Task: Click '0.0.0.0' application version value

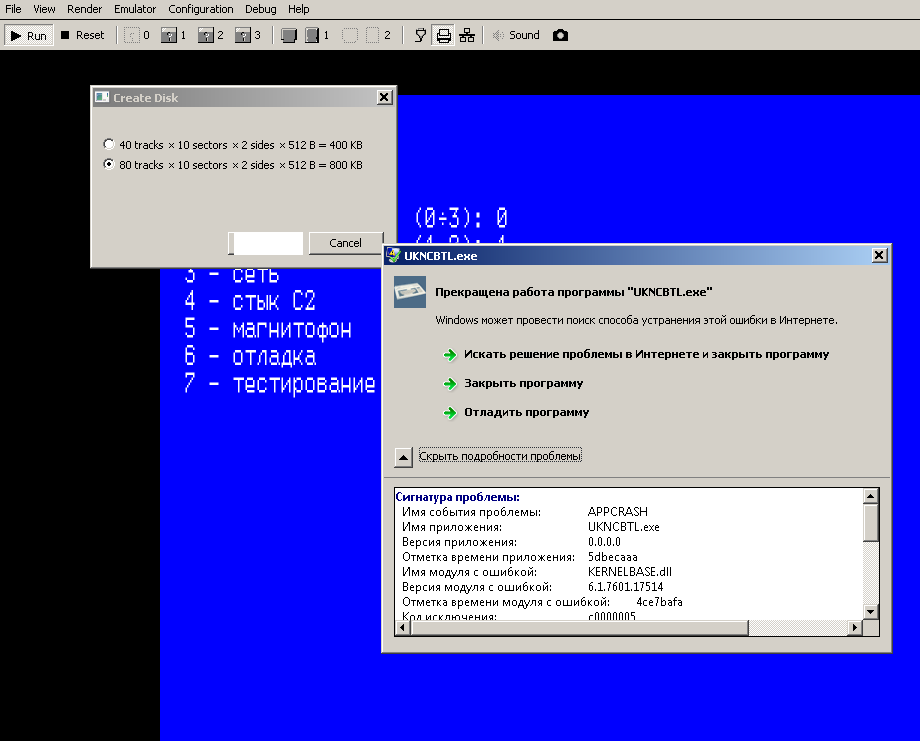Action: [604, 542]
